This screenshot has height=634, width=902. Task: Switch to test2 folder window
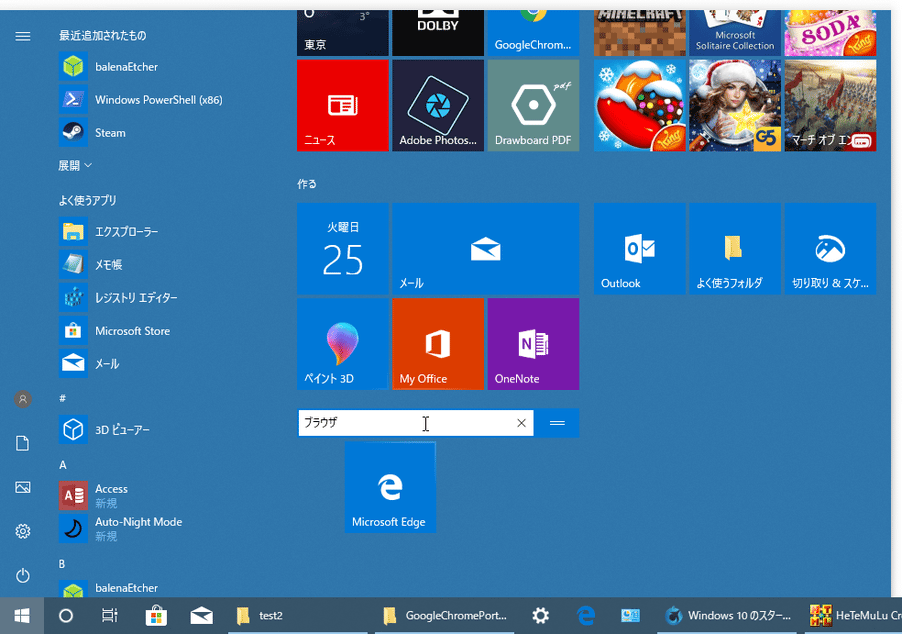tap(298, 616)
